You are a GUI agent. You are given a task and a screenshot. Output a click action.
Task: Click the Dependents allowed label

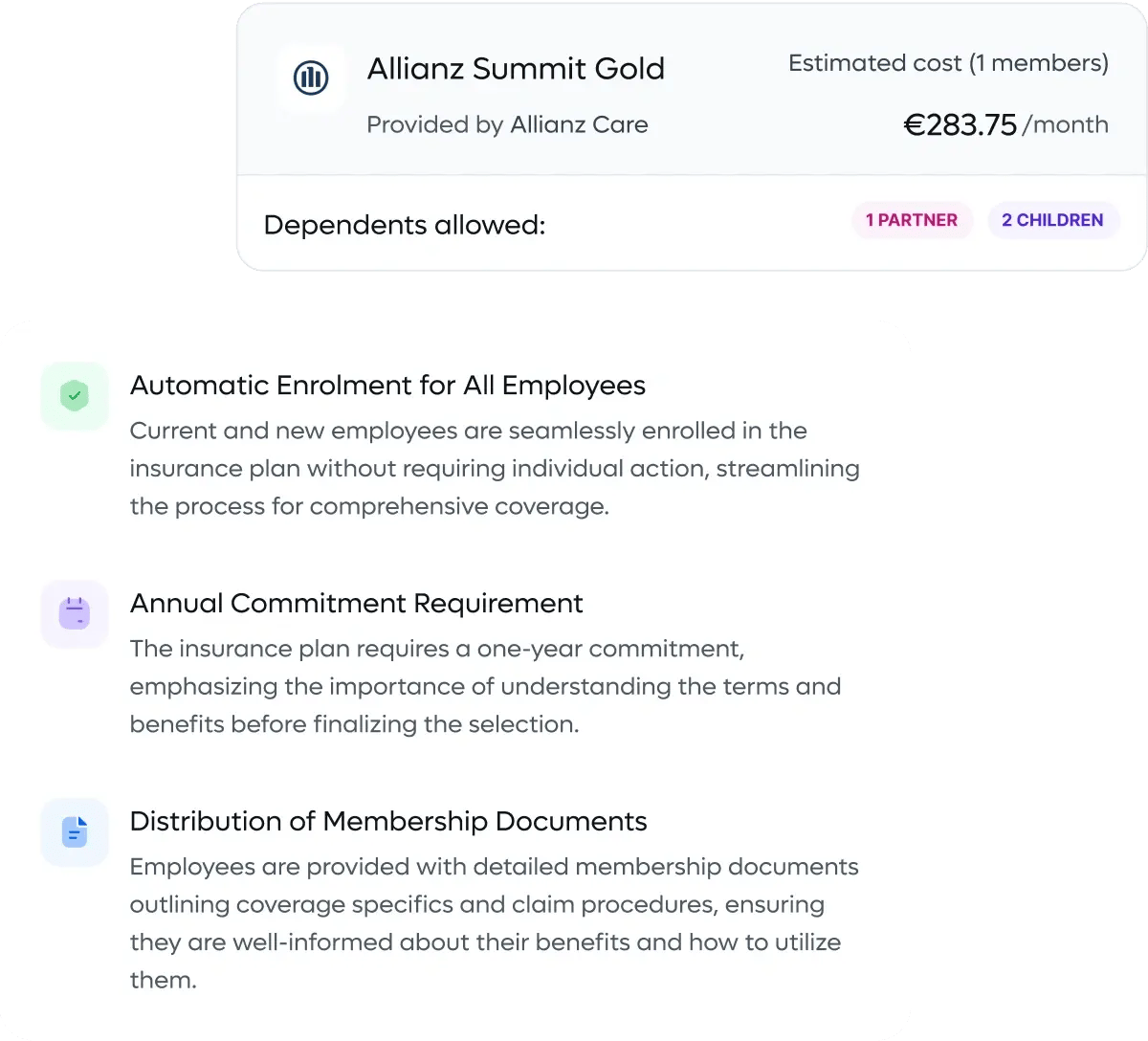(x=405, y=225)
